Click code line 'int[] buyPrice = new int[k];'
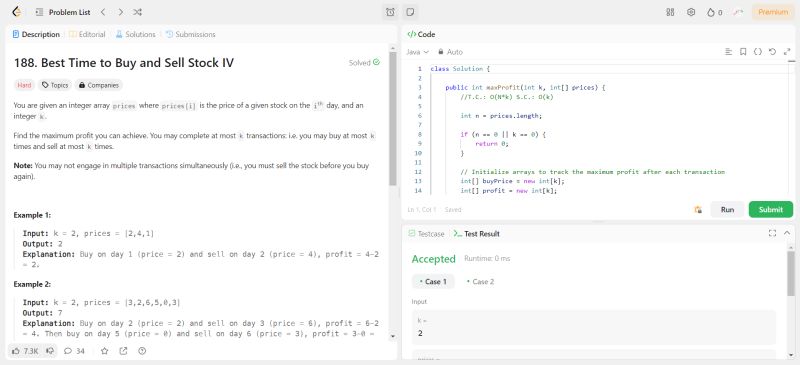The height and width of the screenshot is (365, 800). [x=513, y=181]
